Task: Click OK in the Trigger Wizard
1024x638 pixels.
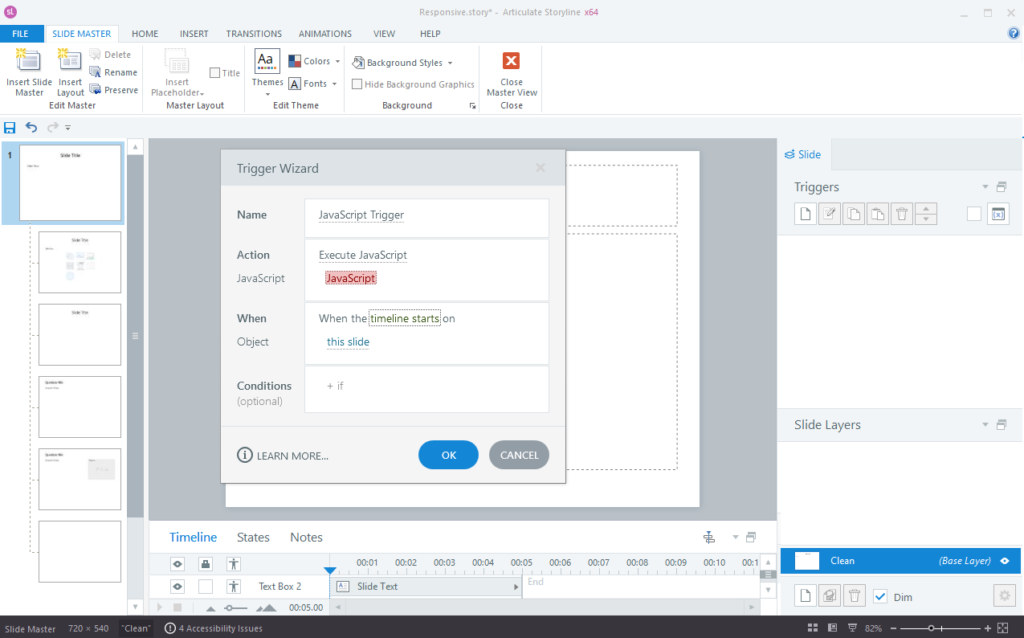Action: [x=448, y=455]
